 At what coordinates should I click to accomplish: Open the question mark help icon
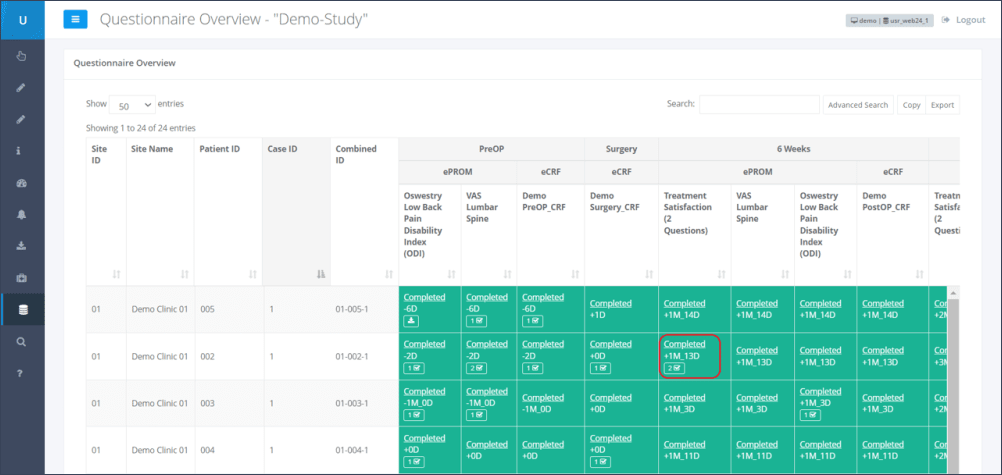pos(22,373)
